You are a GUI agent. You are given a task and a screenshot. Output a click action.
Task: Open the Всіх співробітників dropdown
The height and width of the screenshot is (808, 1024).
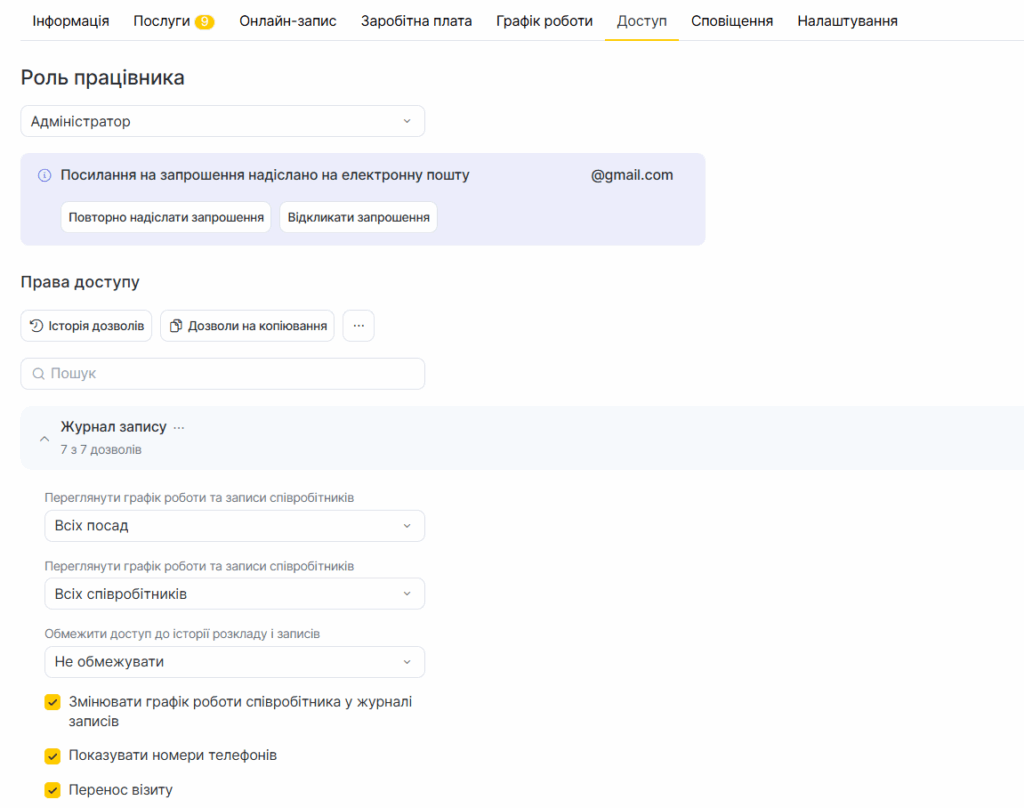coord(234,594)
